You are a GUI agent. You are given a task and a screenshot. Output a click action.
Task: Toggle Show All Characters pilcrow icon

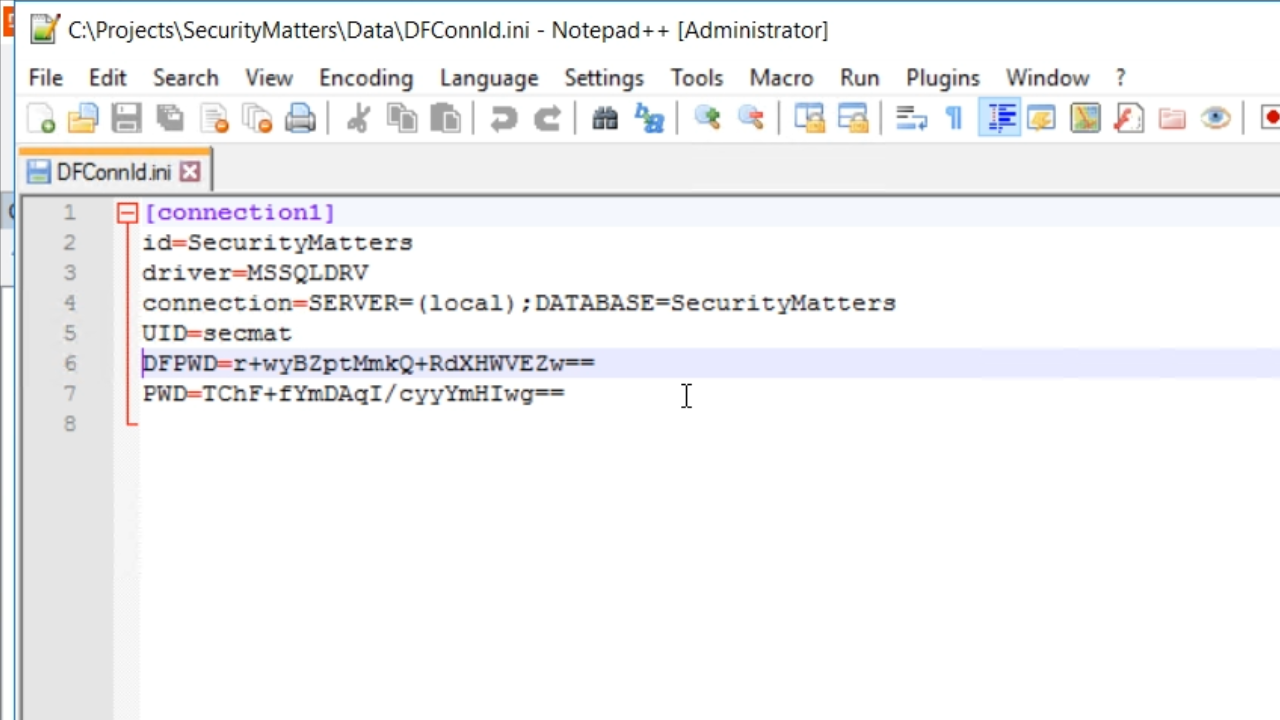click(954, 119)
